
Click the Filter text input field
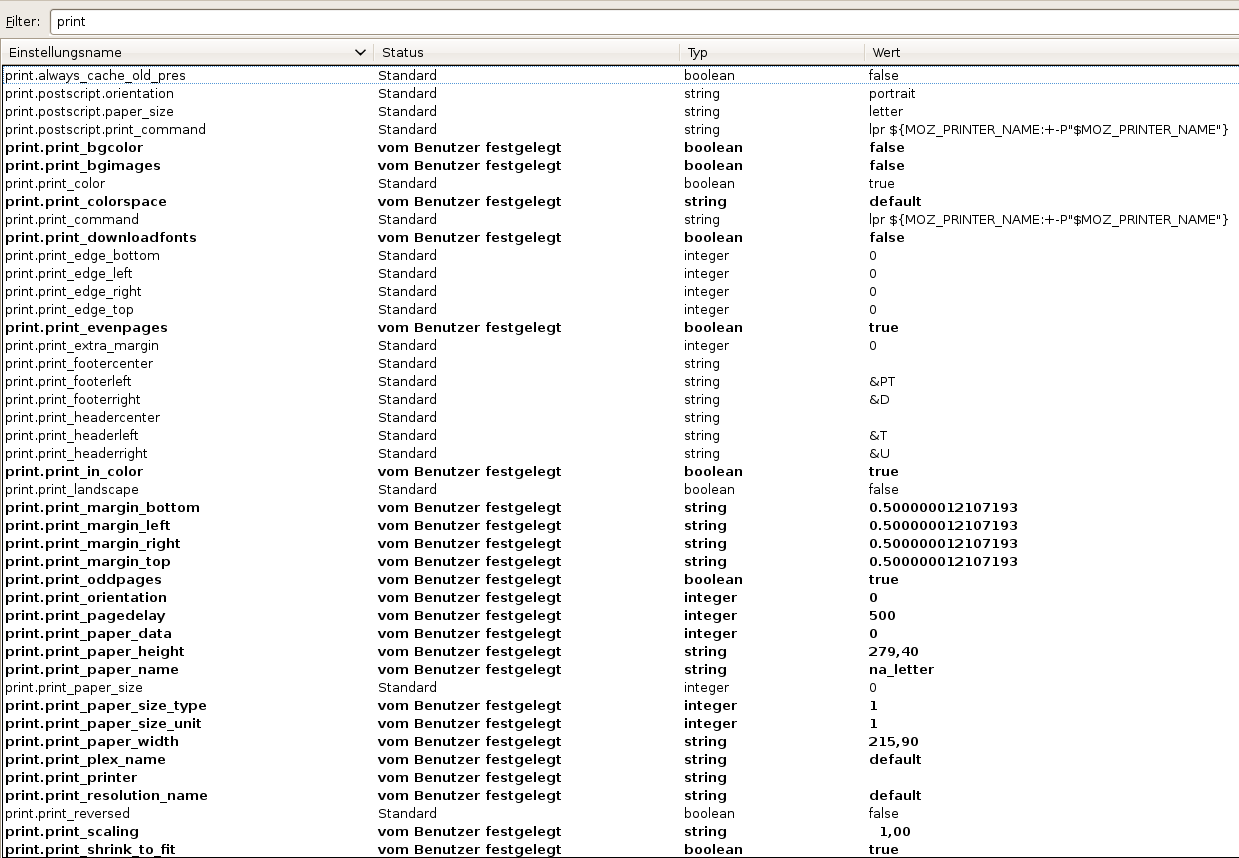(x=640, y=21)
